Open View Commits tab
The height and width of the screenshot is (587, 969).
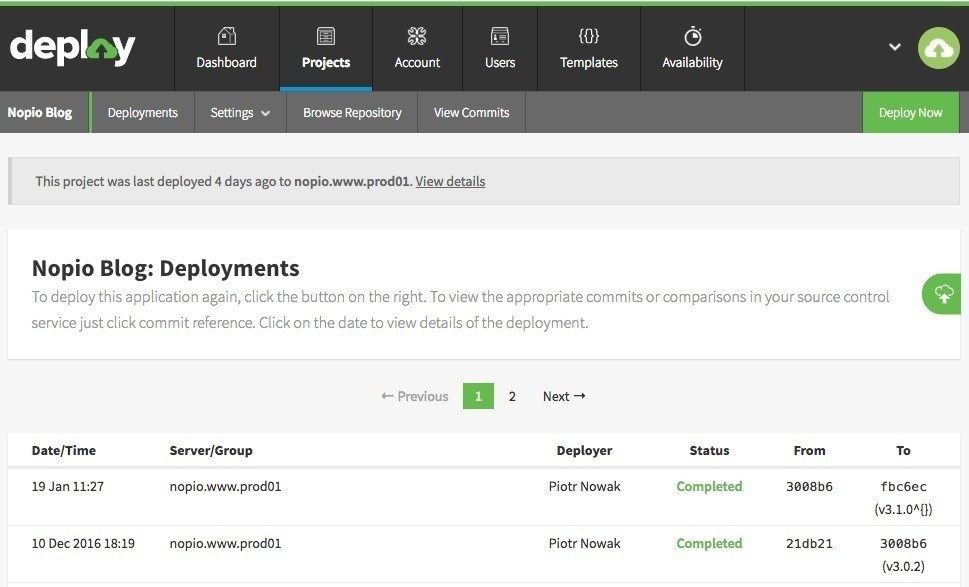472,112
